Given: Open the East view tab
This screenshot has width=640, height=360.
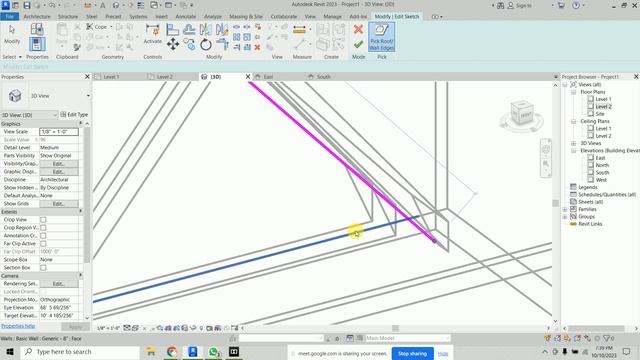Looking at the screenshot, I should [x=268, y=77].
